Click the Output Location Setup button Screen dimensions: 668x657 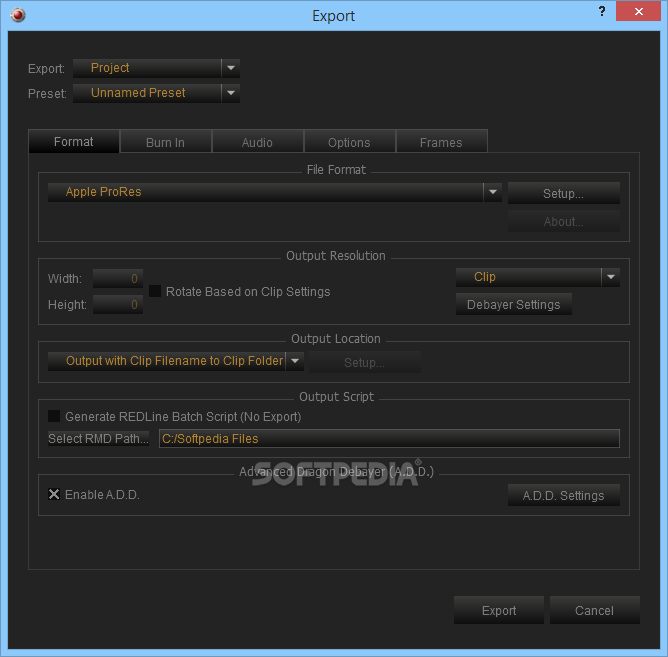(x=365, y=362)
